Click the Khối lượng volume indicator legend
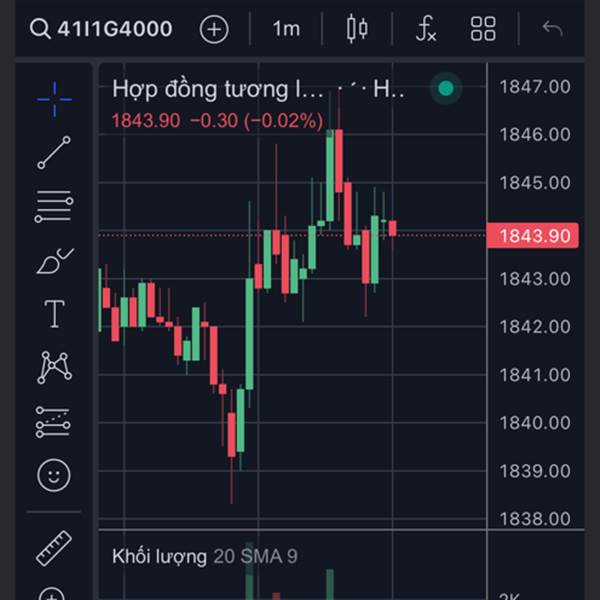The image size is (600, 600). click(x=159, y=557)
